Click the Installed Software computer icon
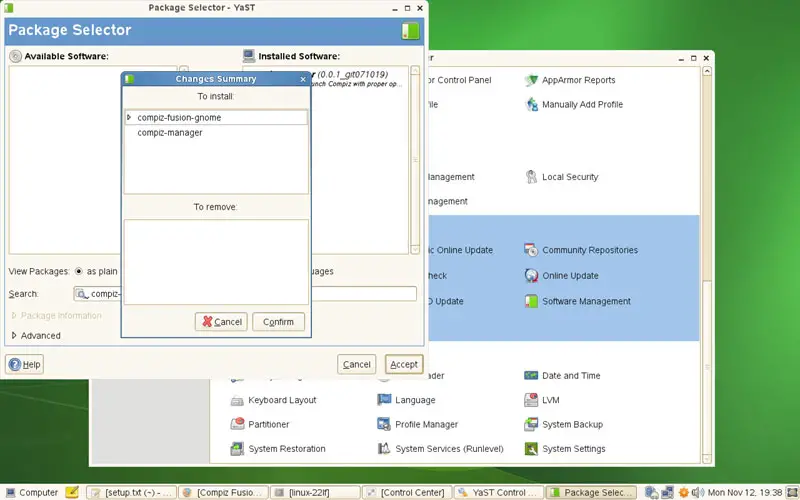 point(249,56)
